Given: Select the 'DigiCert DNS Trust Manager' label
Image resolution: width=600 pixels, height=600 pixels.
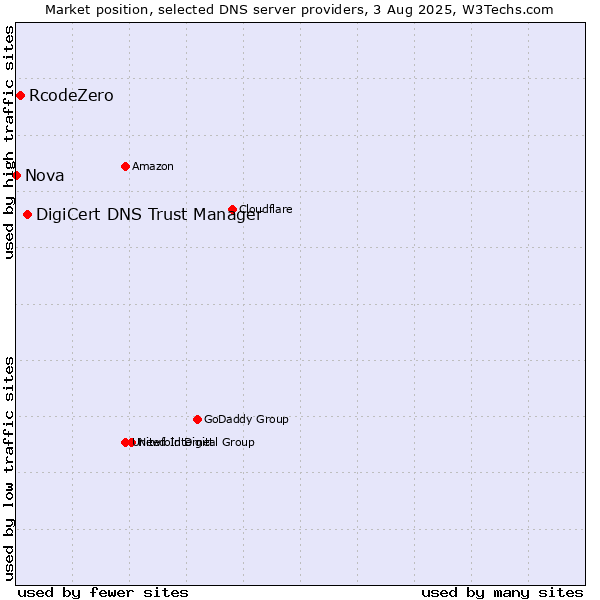Looking at the screenshot, I should (149, 215).
